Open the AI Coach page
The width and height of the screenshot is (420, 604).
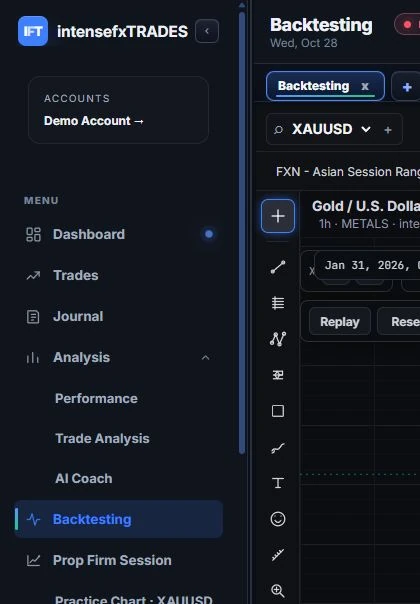84,478
